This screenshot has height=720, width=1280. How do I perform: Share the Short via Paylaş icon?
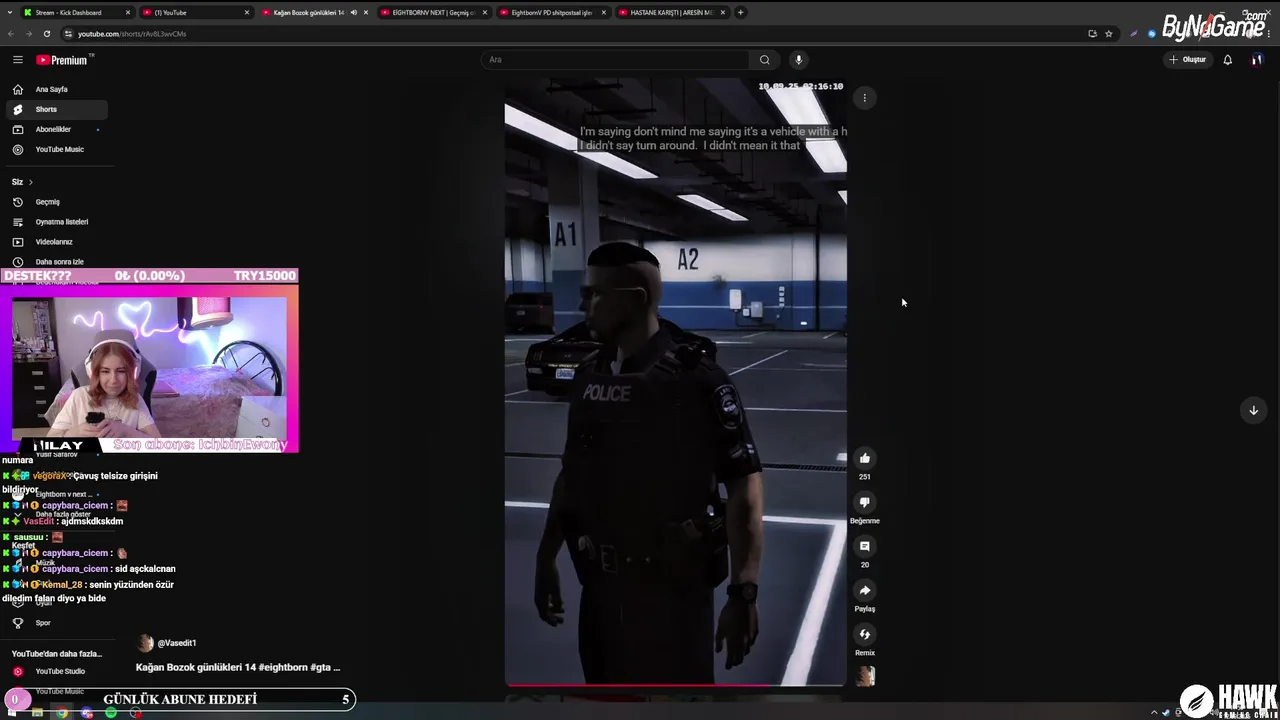tap(865, 590)
